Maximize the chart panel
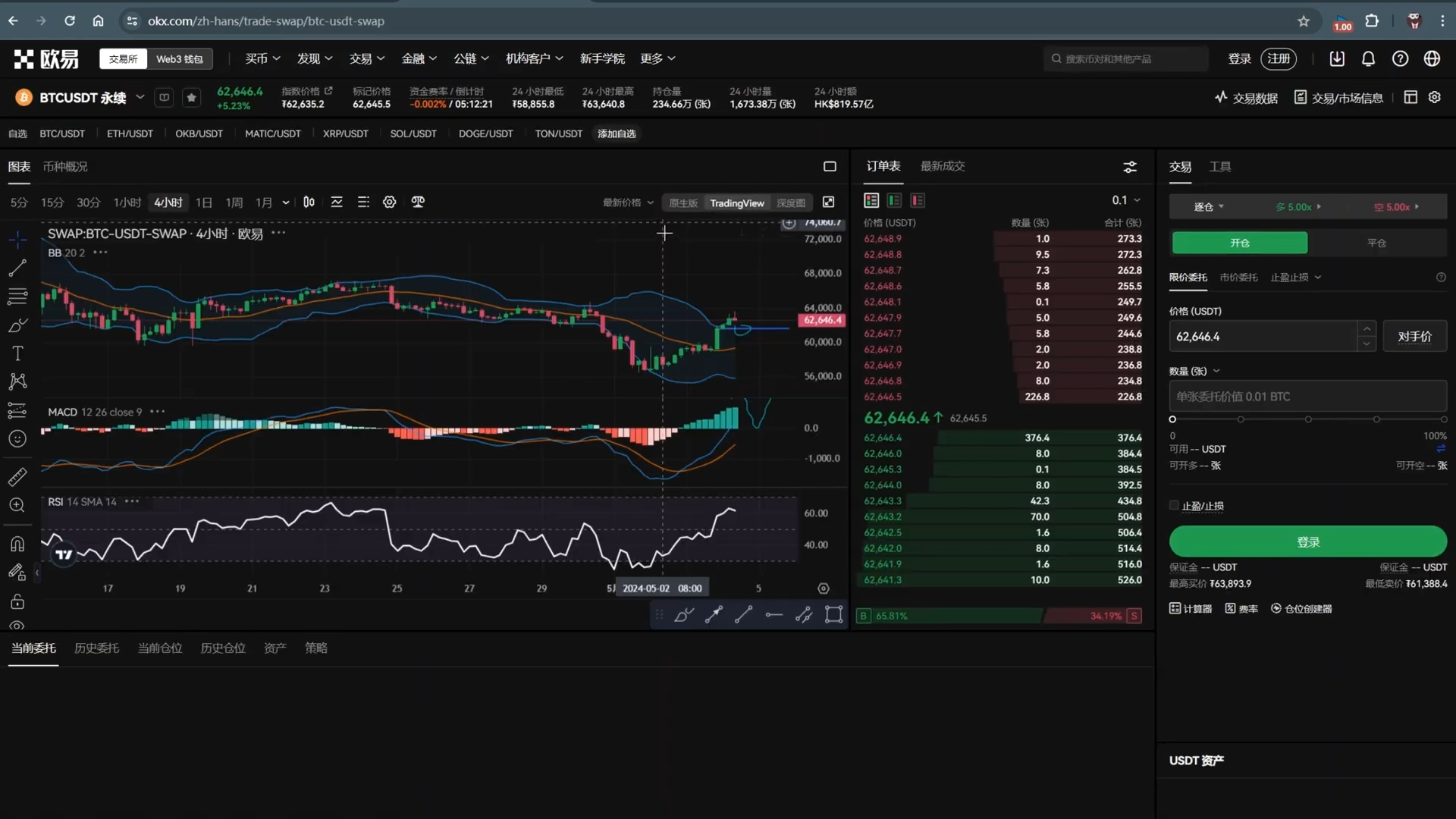The width and height of the screenshot is (1456, 819). 830,166
